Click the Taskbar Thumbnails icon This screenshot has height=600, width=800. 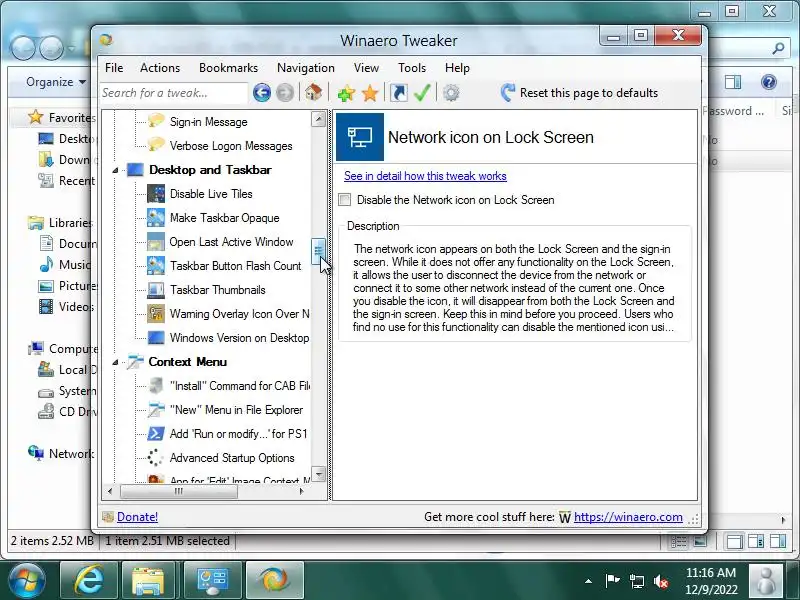pos(156,289)
